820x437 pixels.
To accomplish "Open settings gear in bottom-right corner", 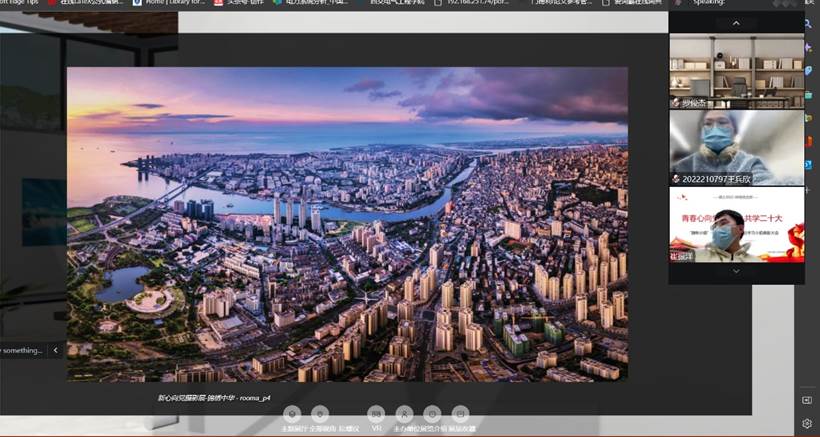I will pos(807,423).
